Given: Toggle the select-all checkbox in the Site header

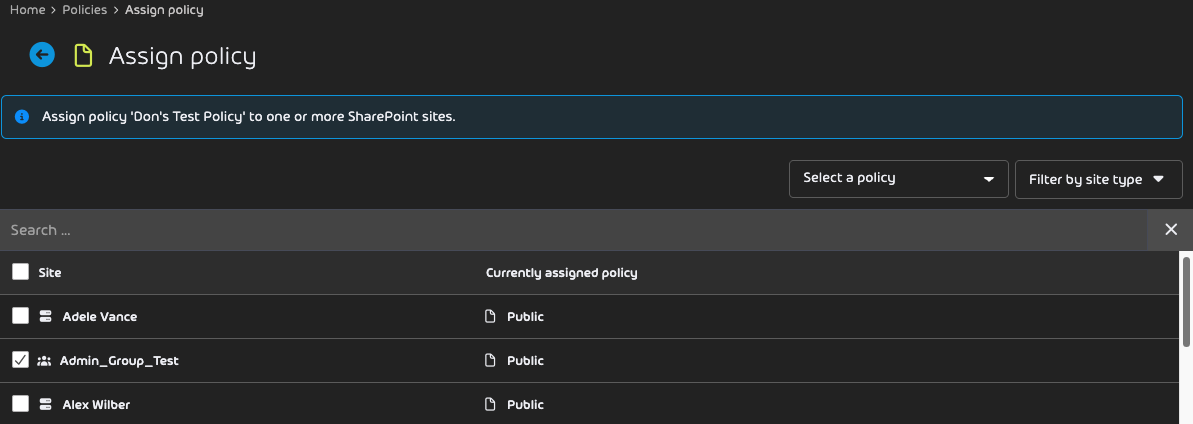Looking at the screenshot, I should tap(21, 272).
